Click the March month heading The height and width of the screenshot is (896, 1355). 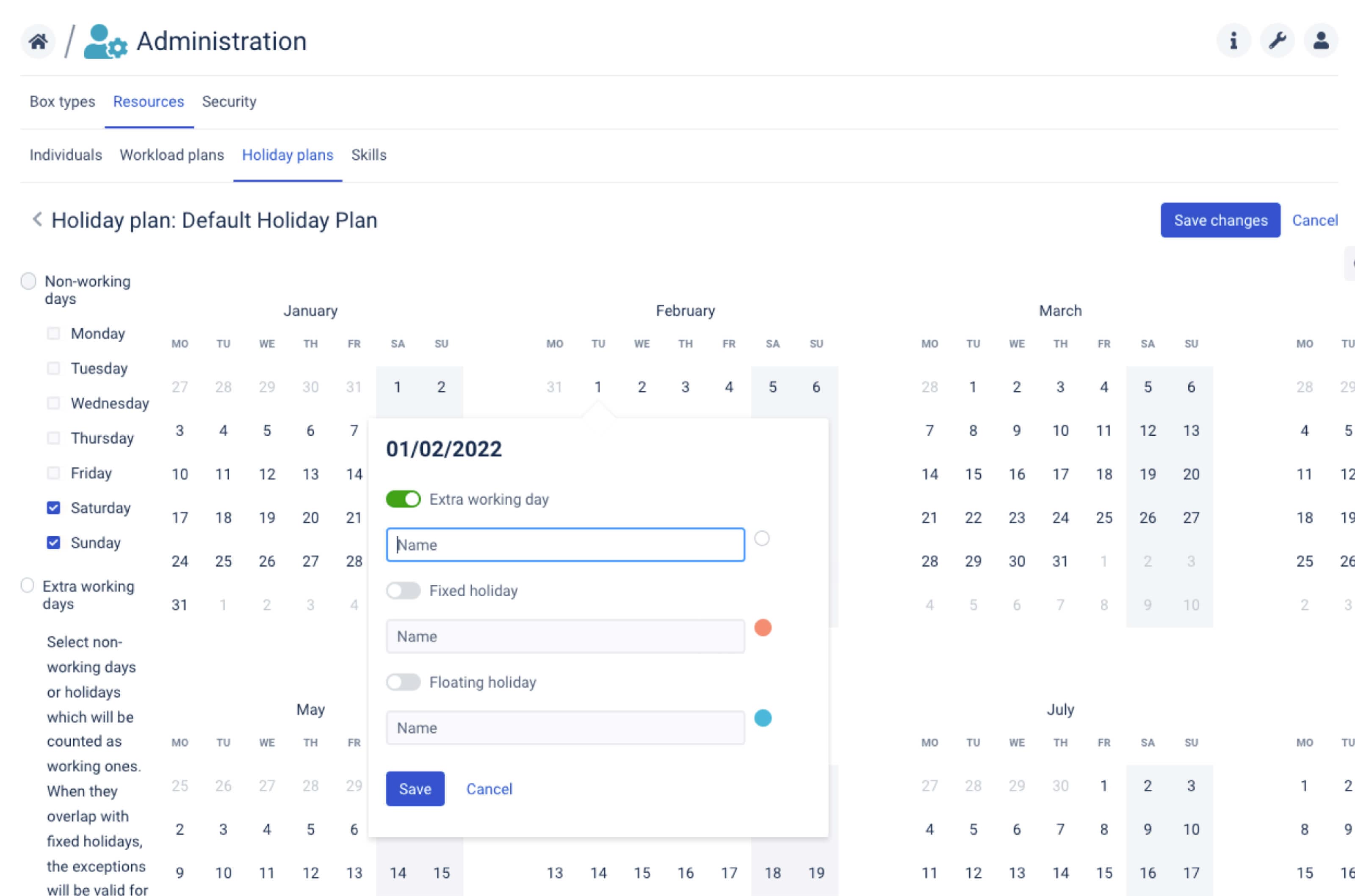pos(1060,310)
